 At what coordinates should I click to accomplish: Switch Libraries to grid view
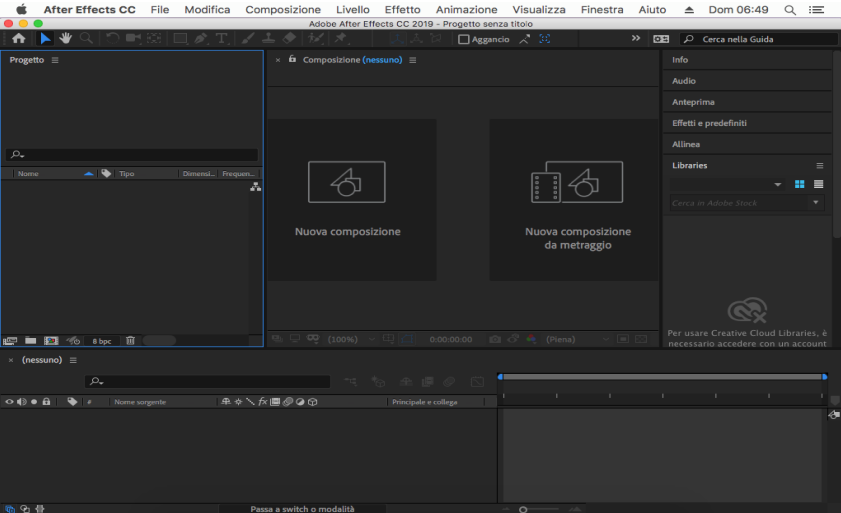(799, 184)
